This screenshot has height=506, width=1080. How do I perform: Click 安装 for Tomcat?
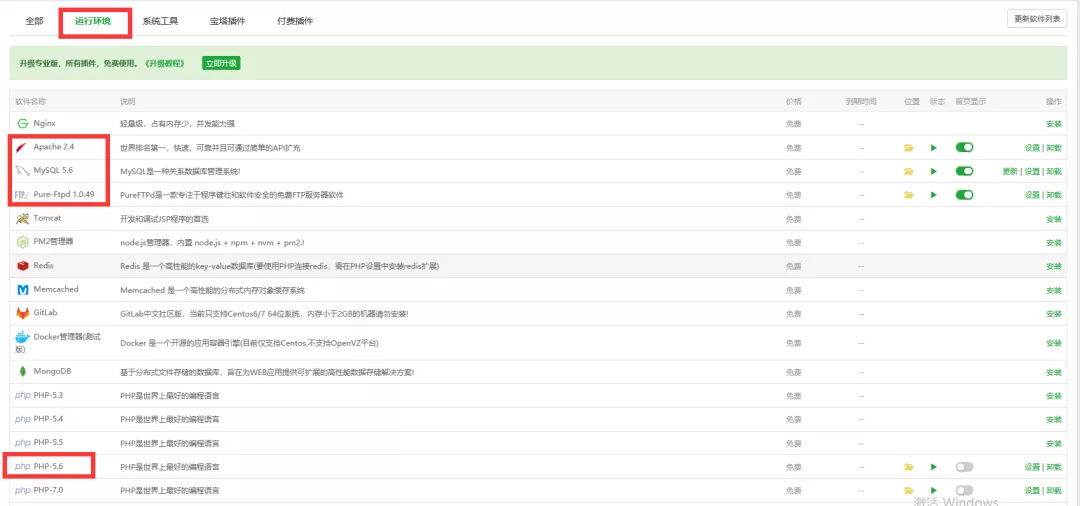[x=1054, y=220]
